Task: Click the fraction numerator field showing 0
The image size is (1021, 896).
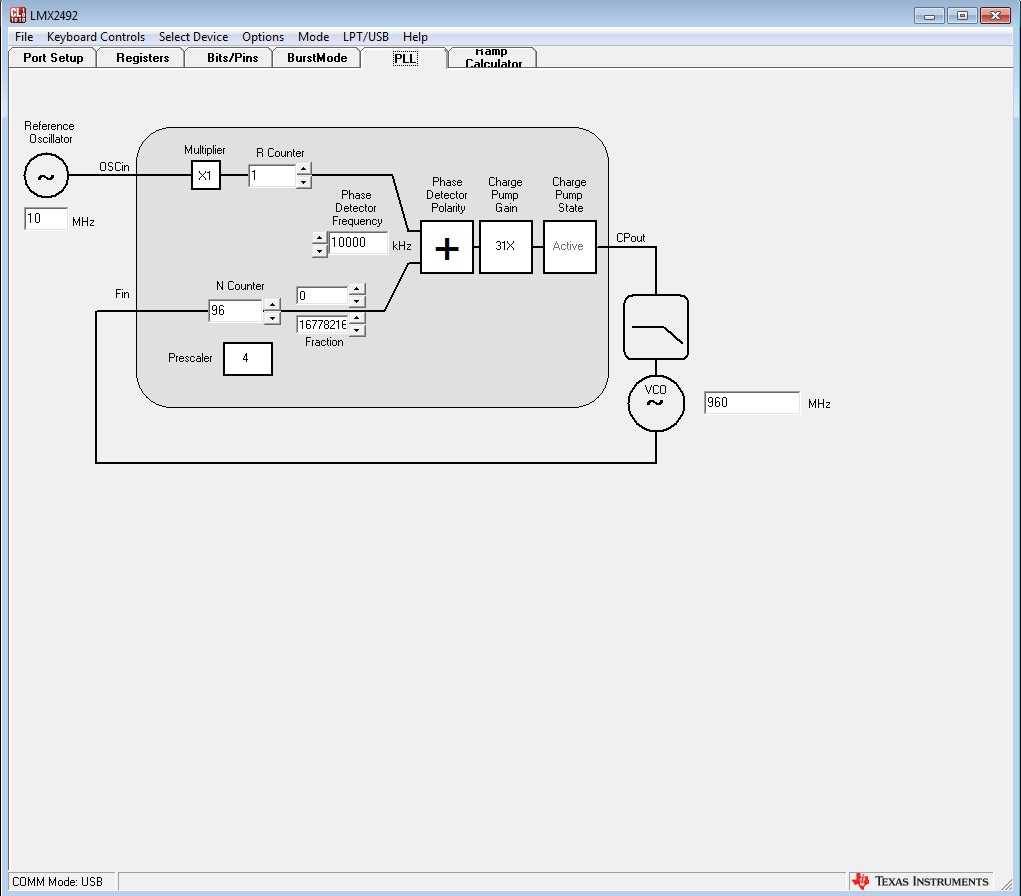Action: tap(322, 296)
